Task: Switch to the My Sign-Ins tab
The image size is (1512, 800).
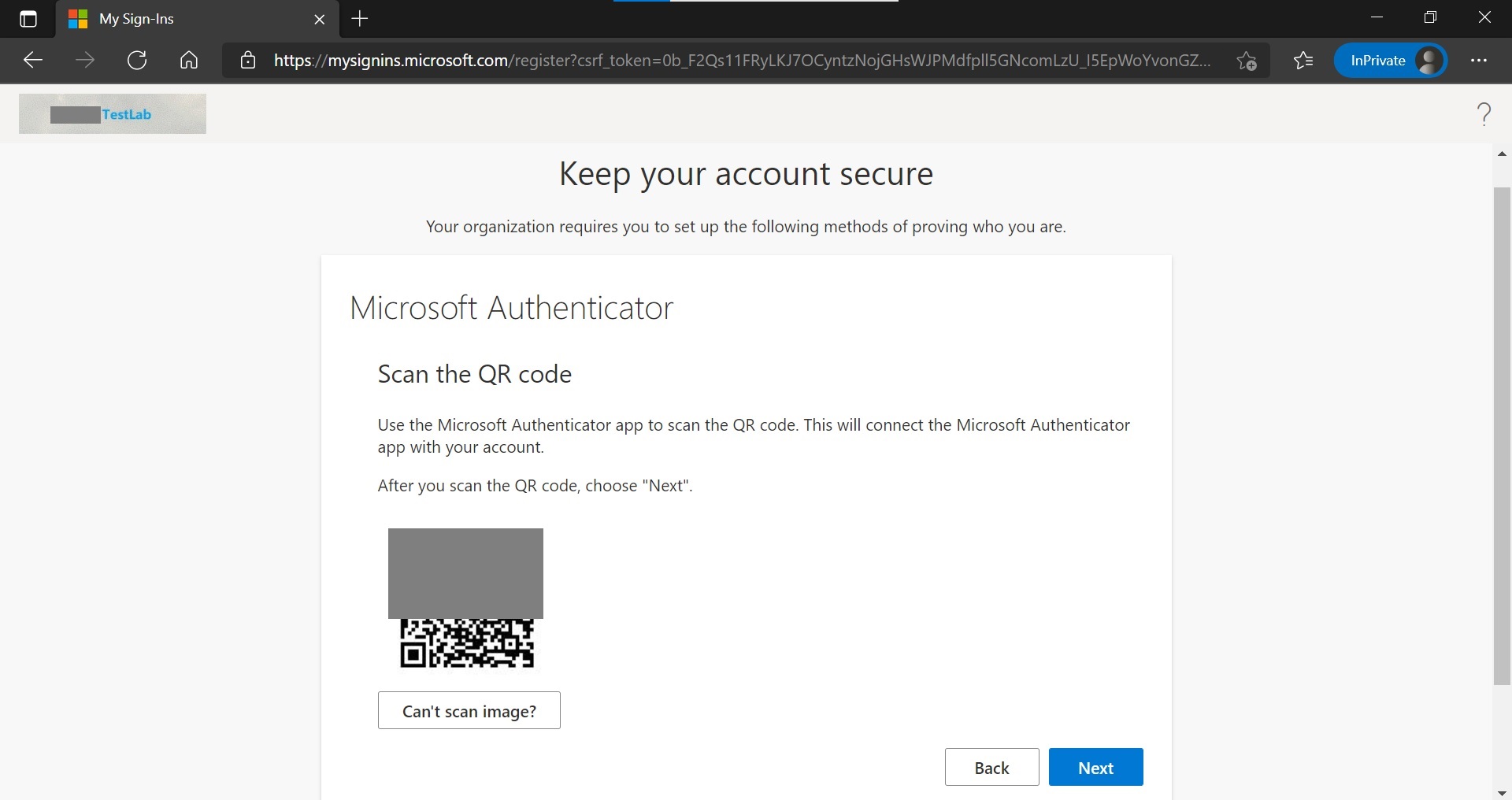Action: coord(157,19)
